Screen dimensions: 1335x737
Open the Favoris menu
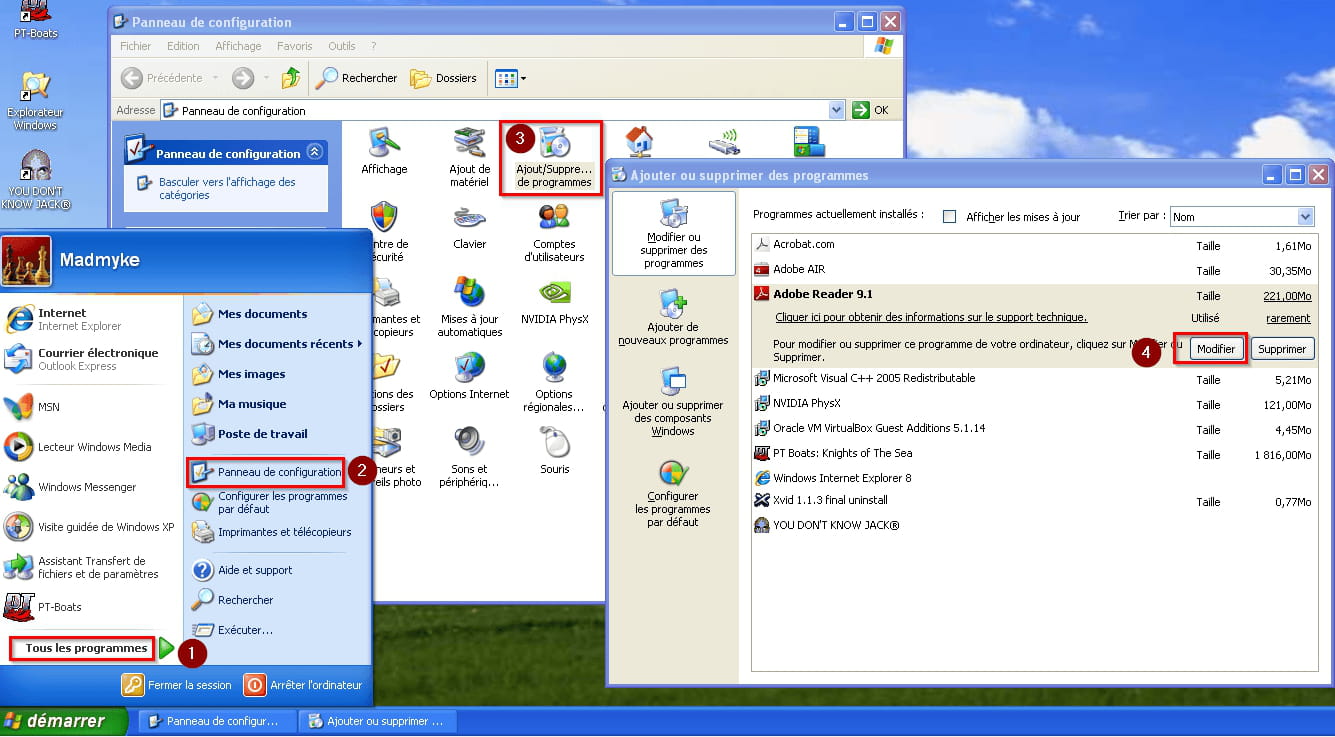tap(295, 46)
